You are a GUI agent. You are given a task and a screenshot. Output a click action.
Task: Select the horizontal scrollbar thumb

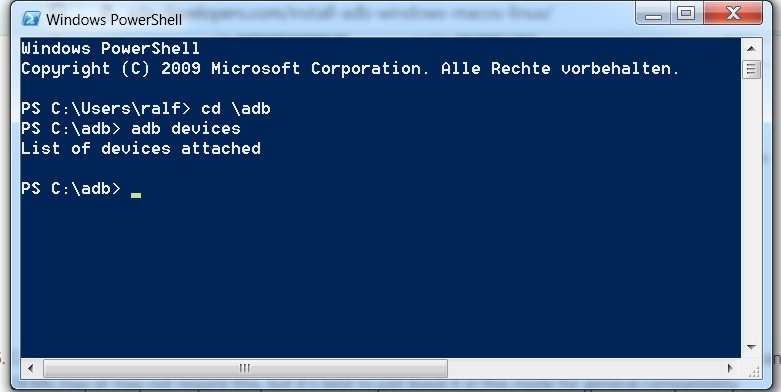(245, 369)
